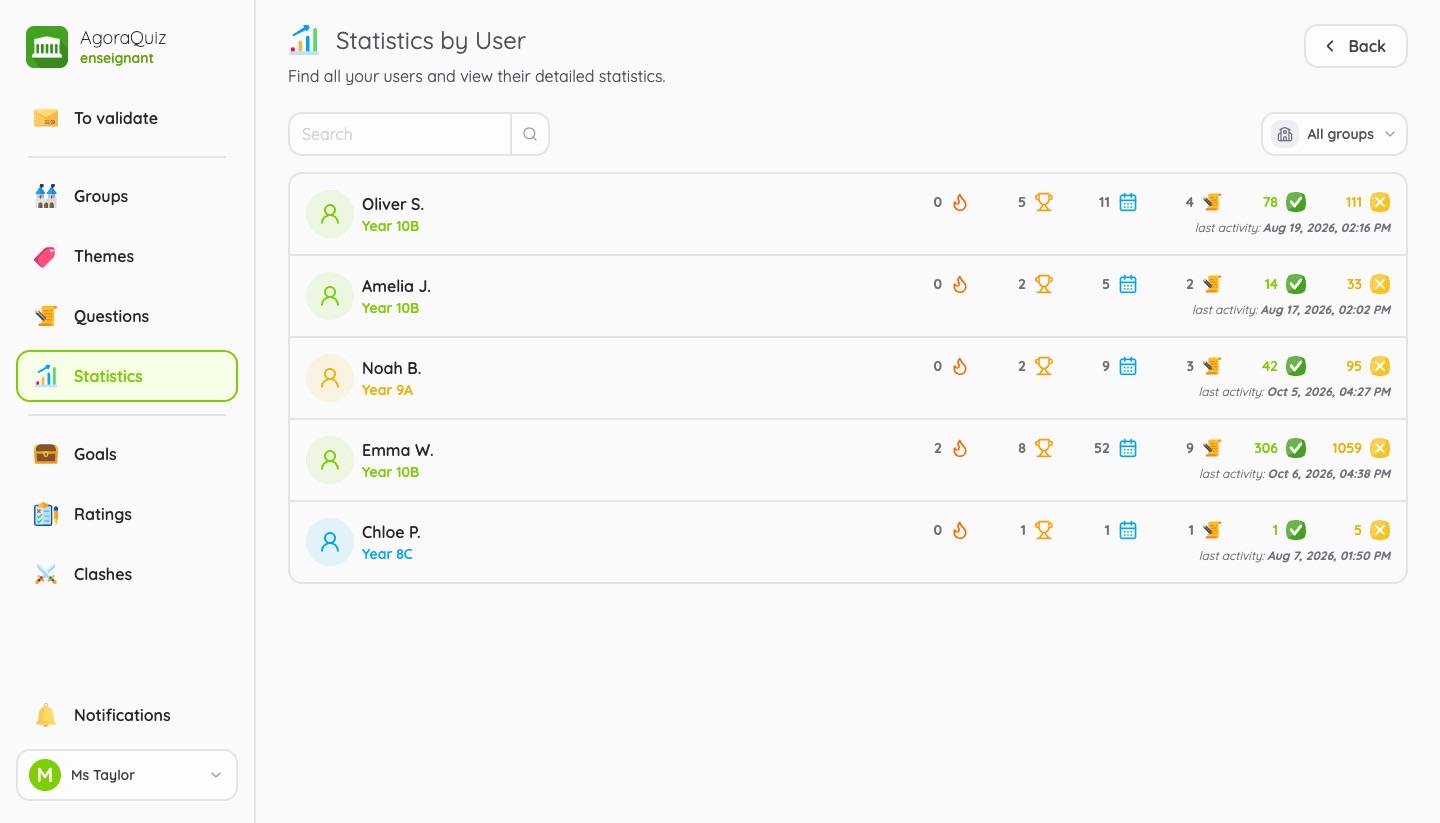This screenshot has height=823, width=1440.
Task: Click the building icon in All groups
Action: (x=1285, y=134)
